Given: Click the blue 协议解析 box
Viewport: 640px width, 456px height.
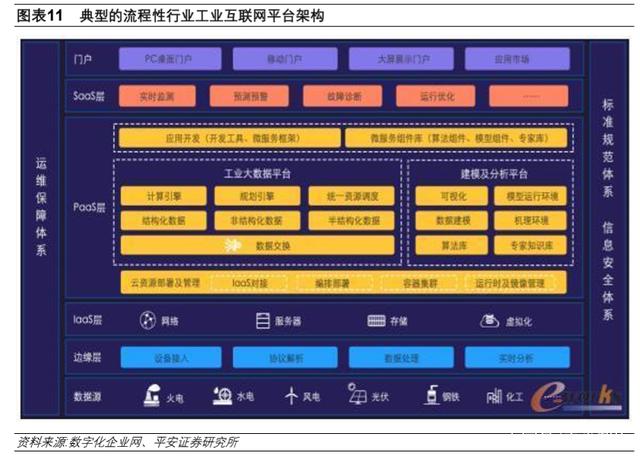Looking at the screenshot, I should (285, 358).
